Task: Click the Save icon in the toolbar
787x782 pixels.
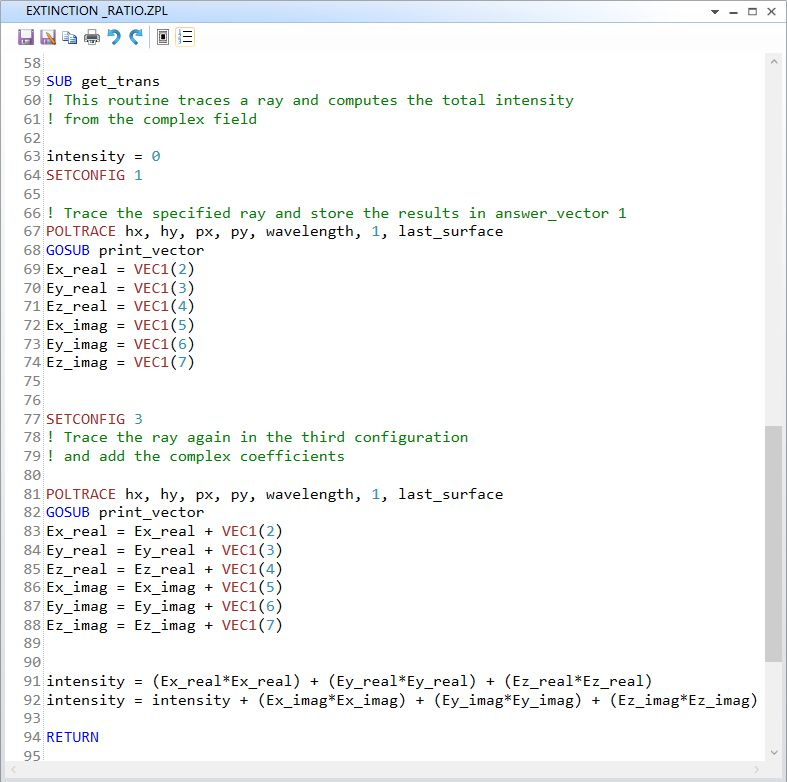Action: [26, 37]
